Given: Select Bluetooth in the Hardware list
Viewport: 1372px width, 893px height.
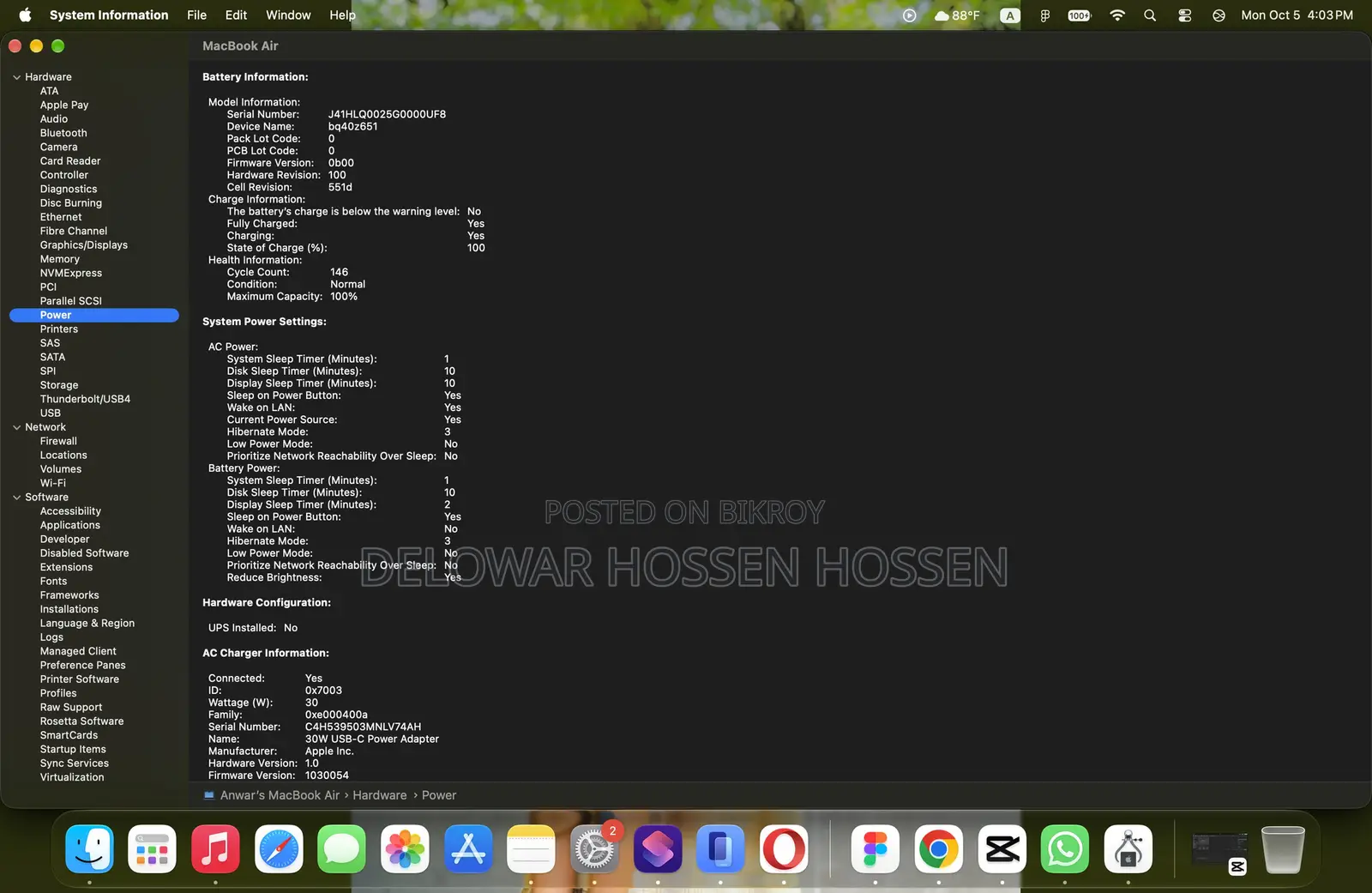Looking at the screenshot, I should (x=63, y=133).
